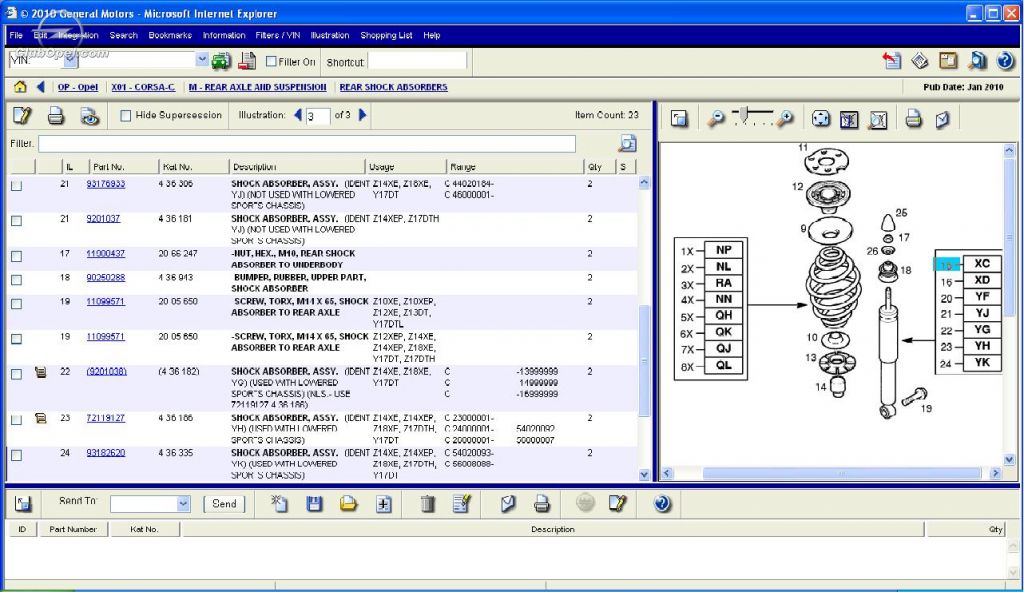Click the NP callout box in illustration

tap(724, 250)
